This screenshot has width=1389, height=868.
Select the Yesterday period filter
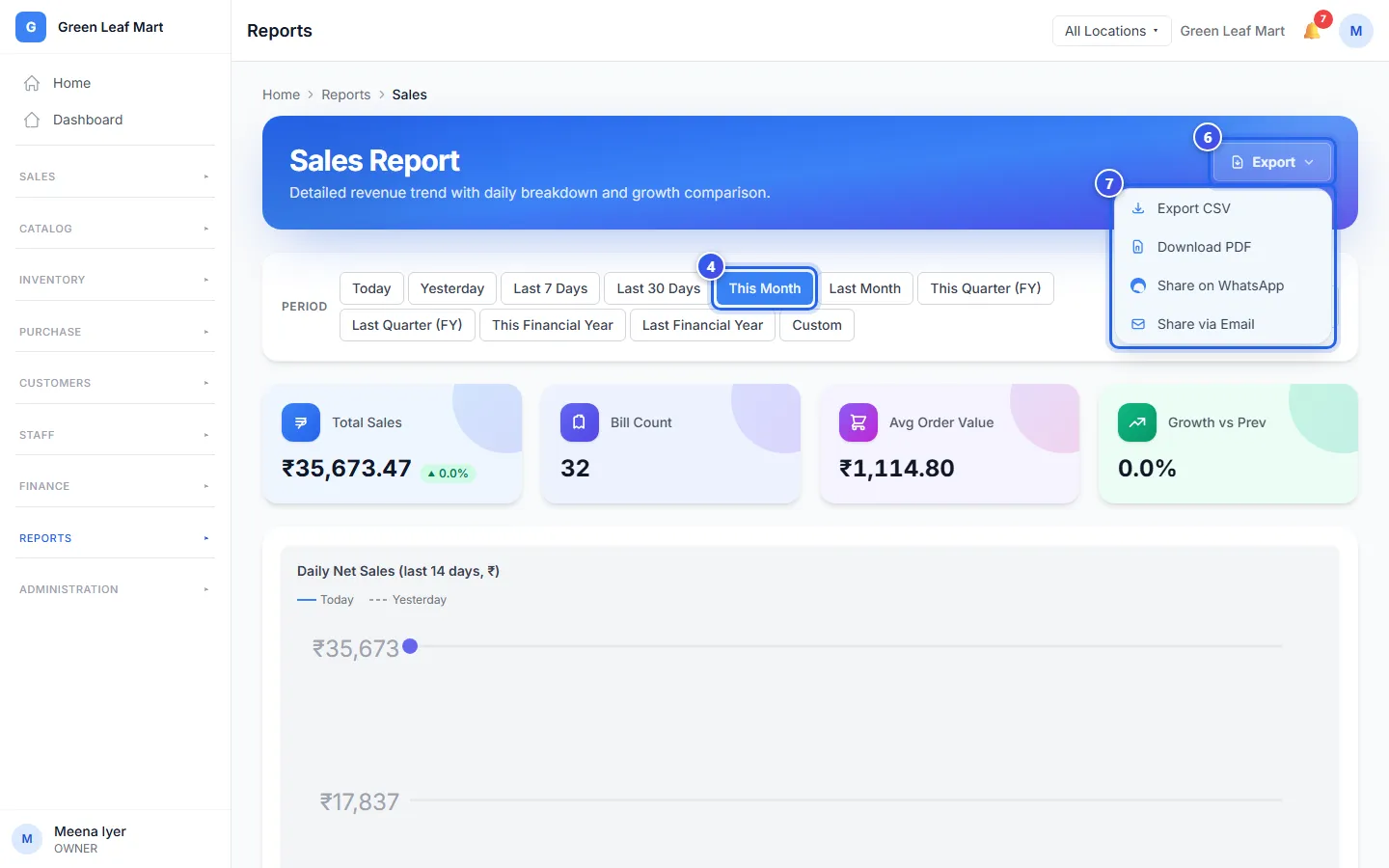452,288
